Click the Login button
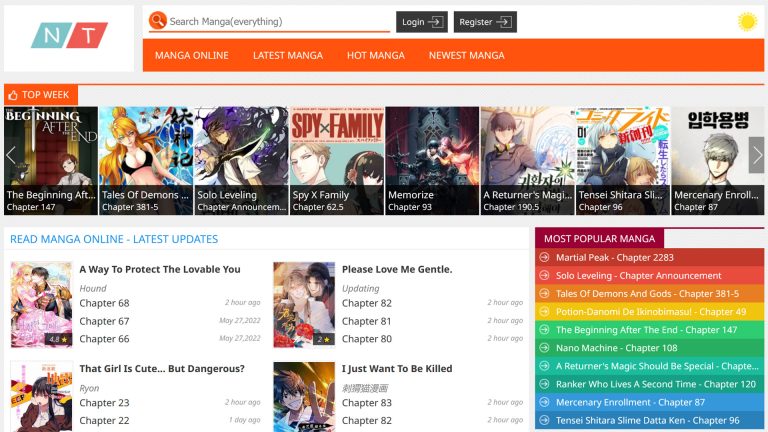768x432 pixels. pyautogui.click(x=422, y=22)
